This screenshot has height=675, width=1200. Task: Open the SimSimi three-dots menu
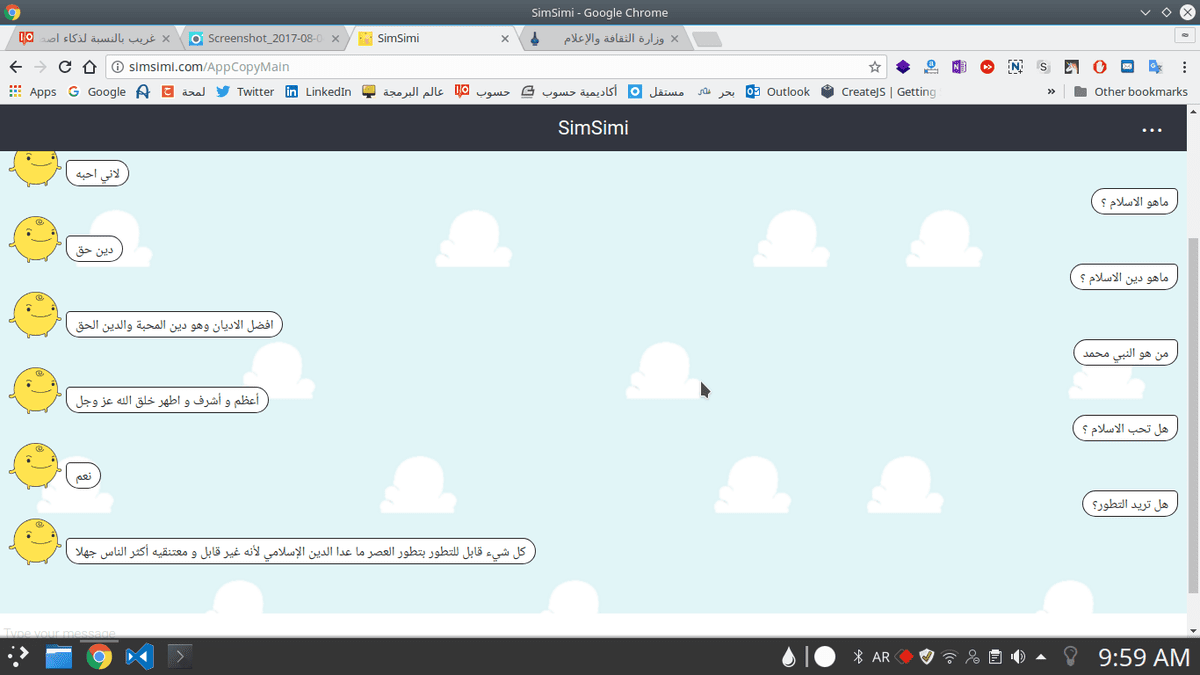tap(1152, 130)
